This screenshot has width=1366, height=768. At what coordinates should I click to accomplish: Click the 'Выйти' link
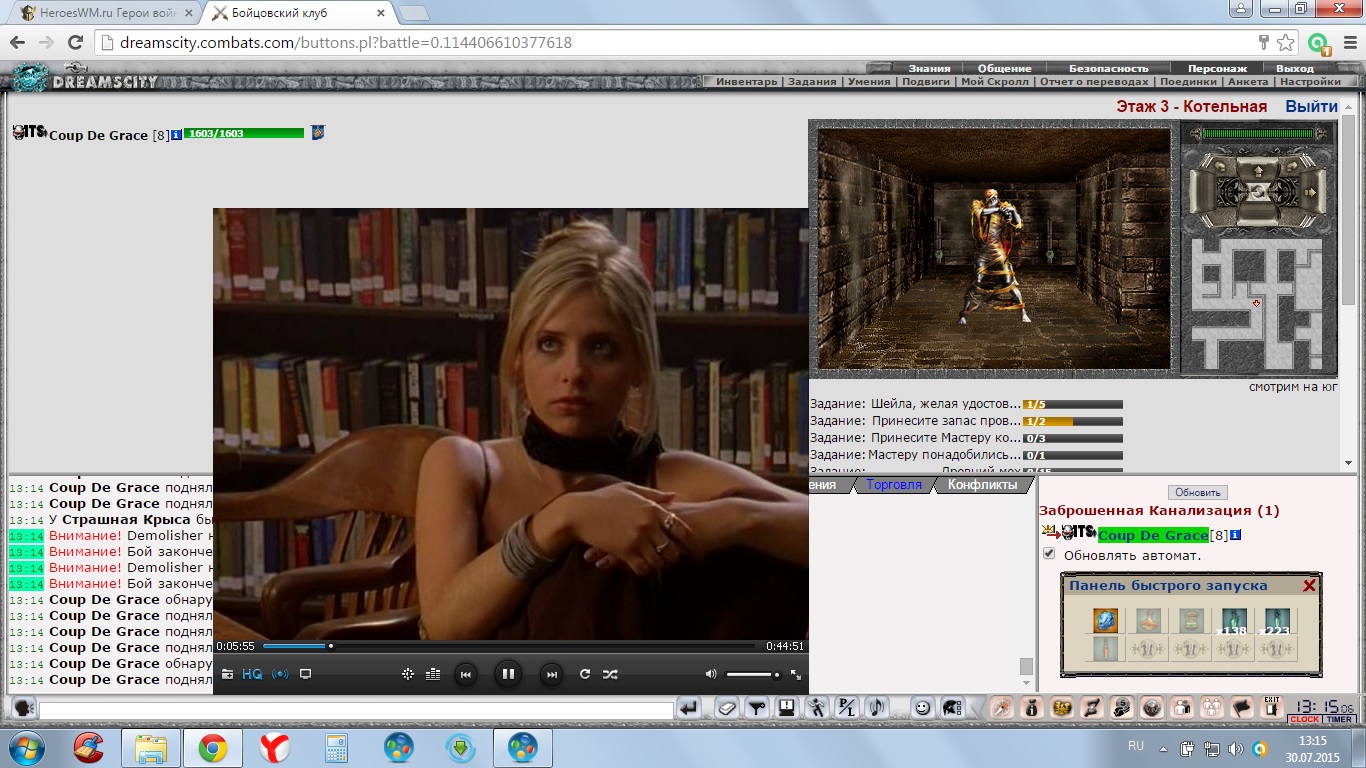(x=1311, y=106)
